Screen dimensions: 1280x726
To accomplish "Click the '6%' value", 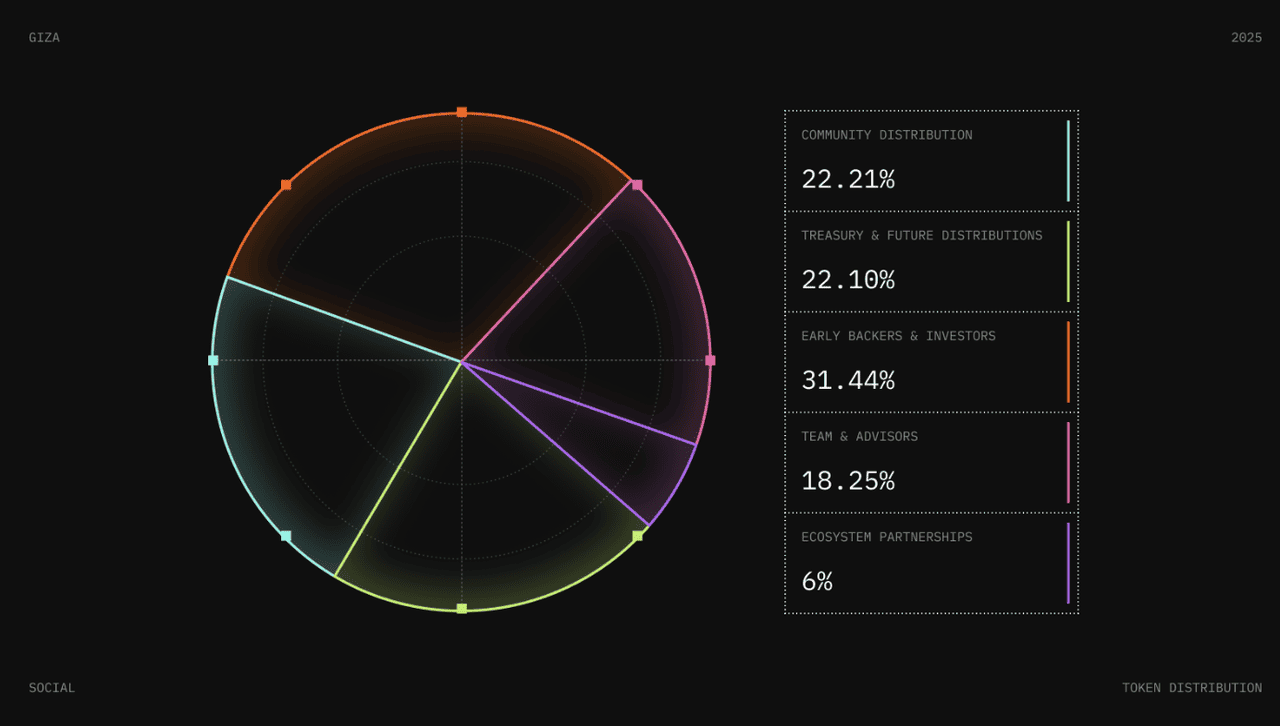I will [817, 582].
